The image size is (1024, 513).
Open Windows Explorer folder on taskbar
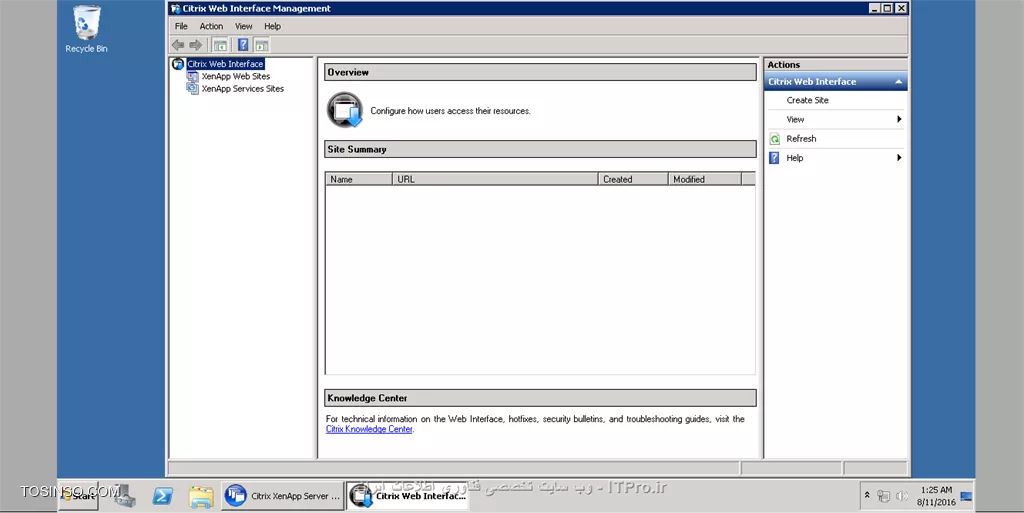click(x=201, y=496)
